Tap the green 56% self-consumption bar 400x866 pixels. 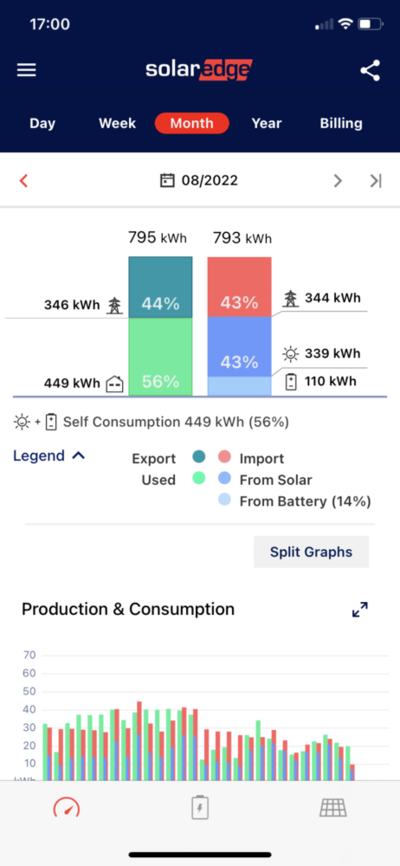pos(160,357)
